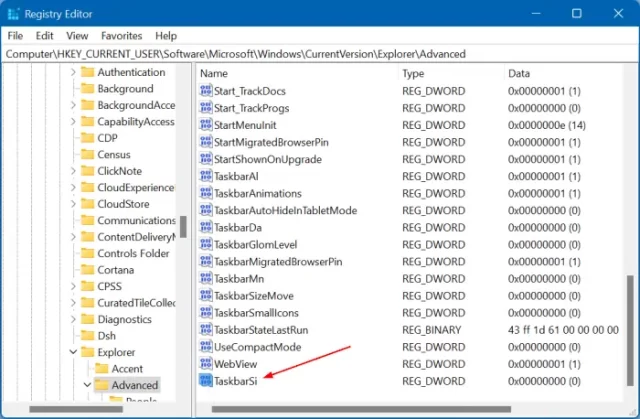Expand the Diagnostics key

[73, 319]
